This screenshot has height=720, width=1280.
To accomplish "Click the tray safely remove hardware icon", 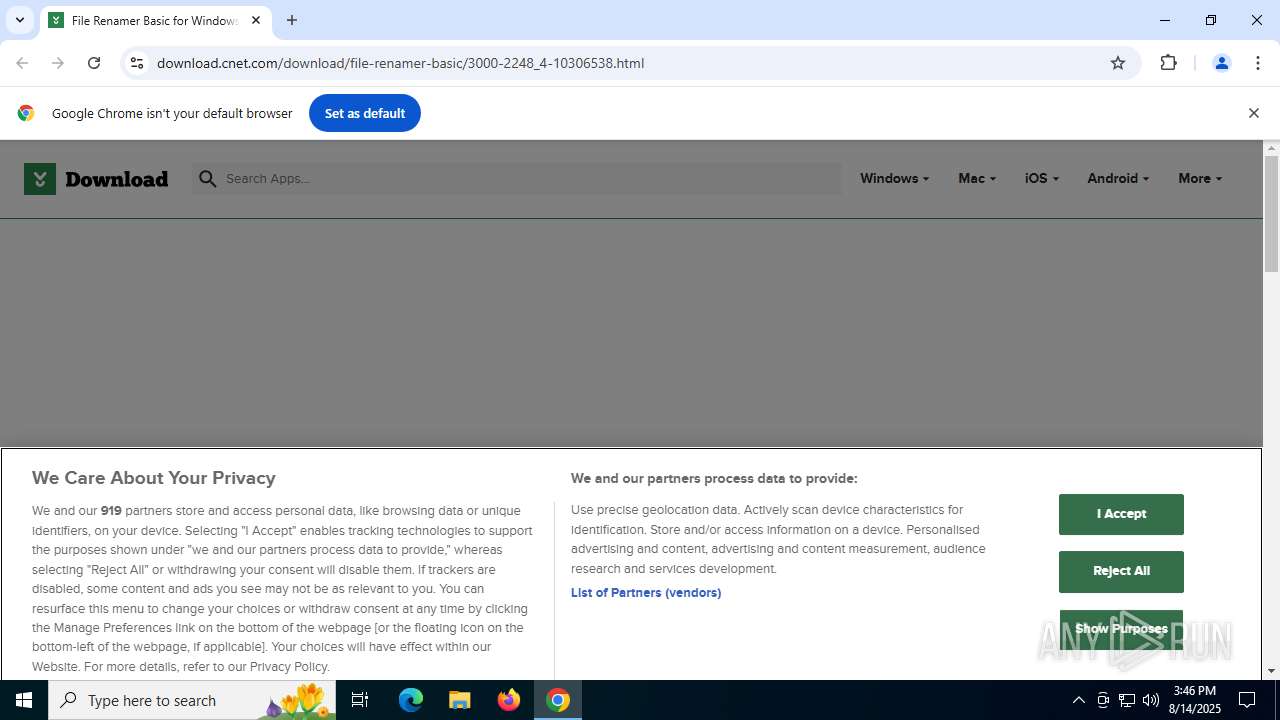I will click(x=1103, y=700).
